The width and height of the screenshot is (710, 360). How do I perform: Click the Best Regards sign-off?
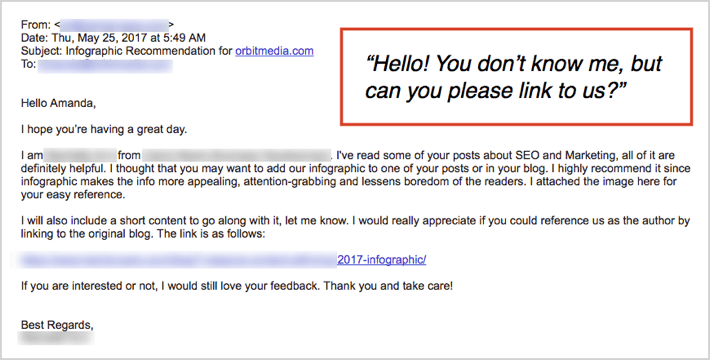(x=57, y=325)
